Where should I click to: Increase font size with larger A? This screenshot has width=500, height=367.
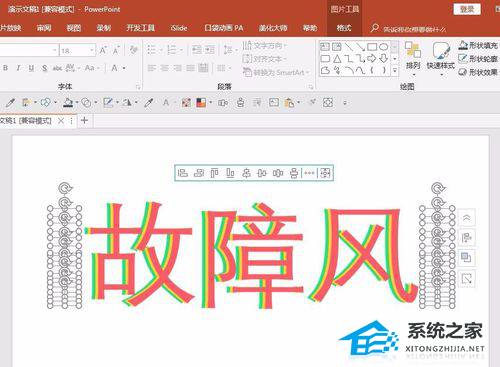(x=103, y=50)
